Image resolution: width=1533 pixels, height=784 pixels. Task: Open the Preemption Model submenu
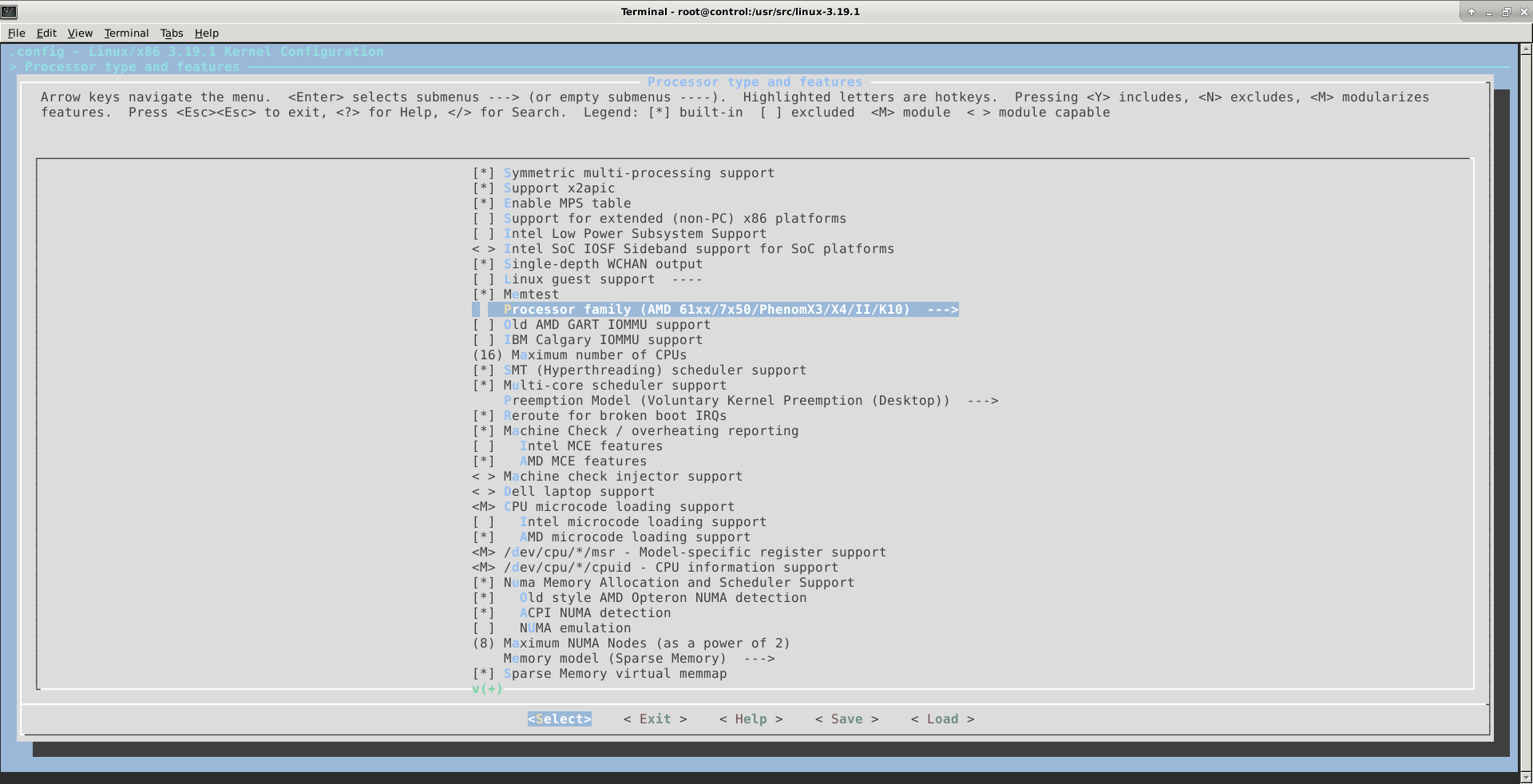pos(751,401)
